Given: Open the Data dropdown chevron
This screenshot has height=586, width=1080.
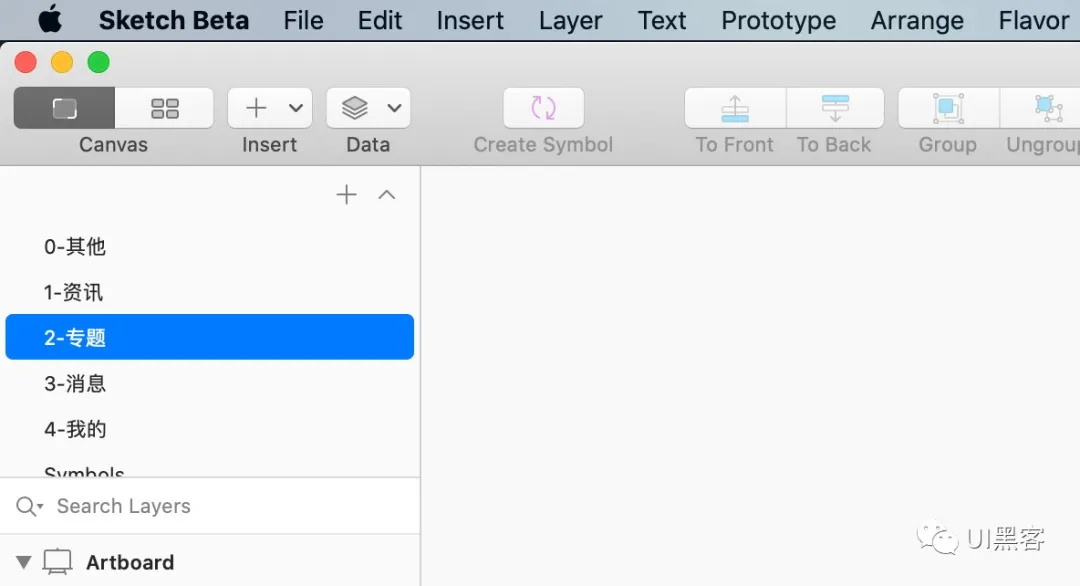Looking at the screenshot, I should (394, 108).
